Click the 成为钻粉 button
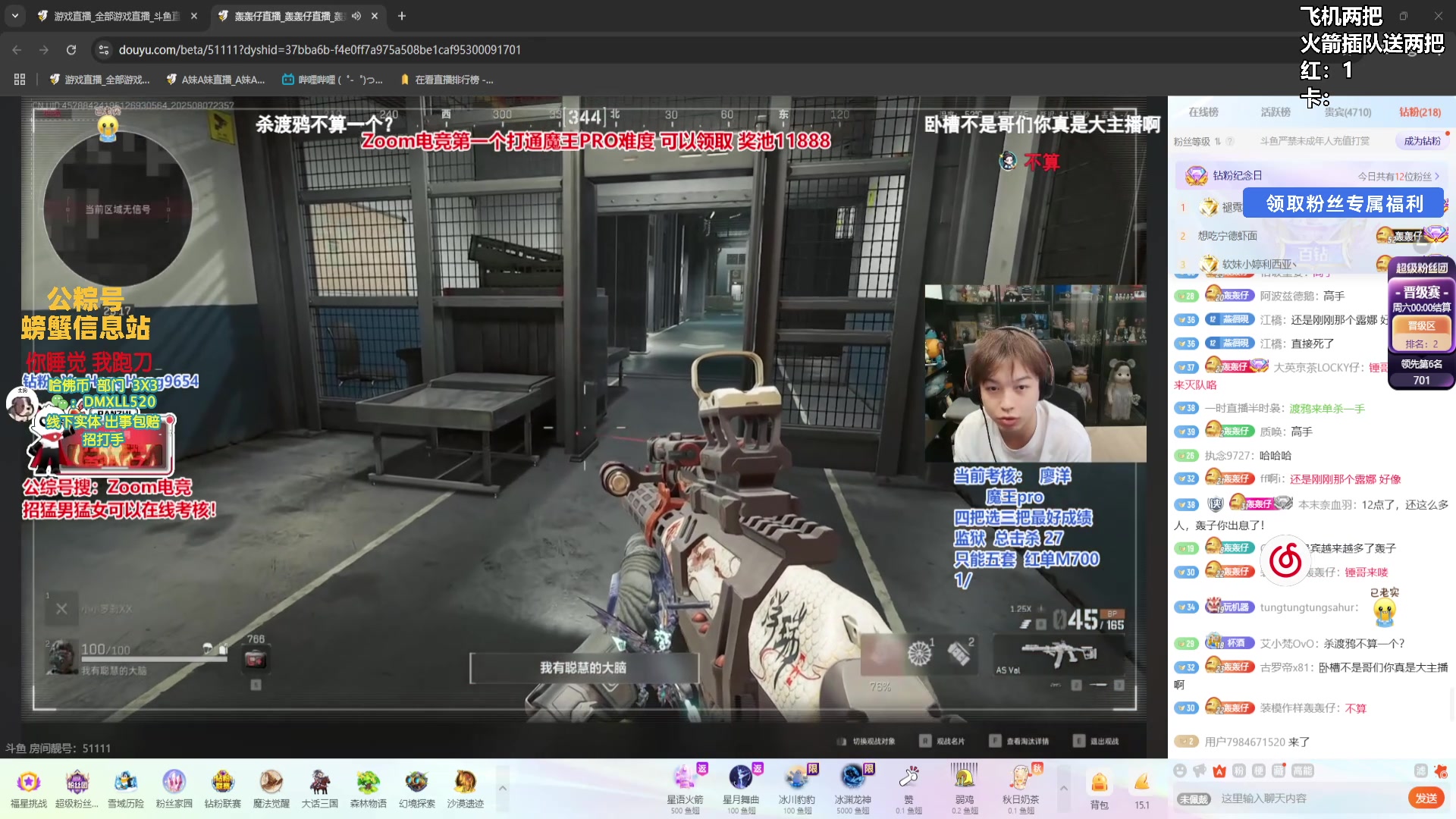 click(1422, 141)
